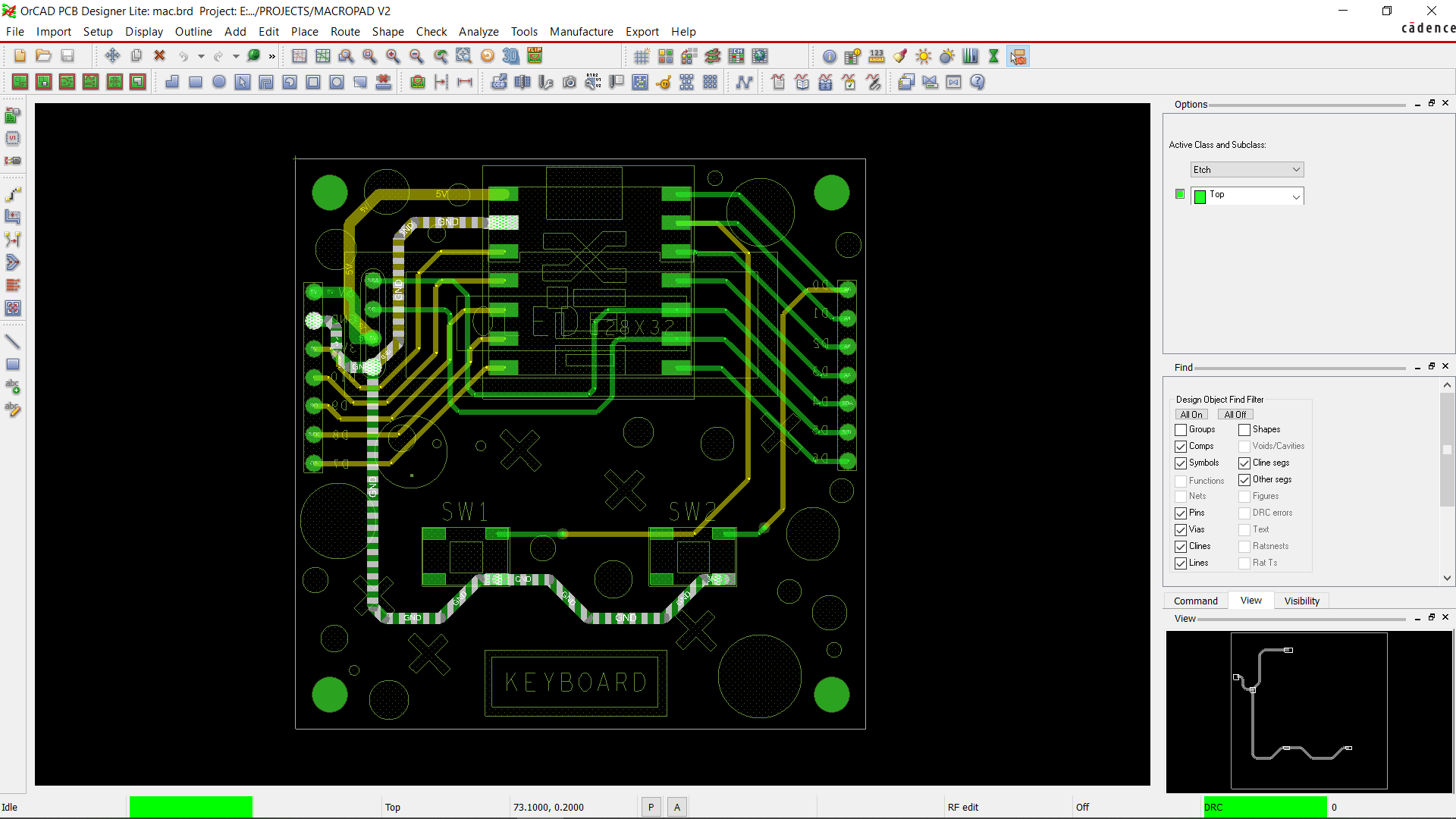Click the Undo arrow
Image resolution: width=1456 pixels, height=819 pixels.
[x=183, y=55]
